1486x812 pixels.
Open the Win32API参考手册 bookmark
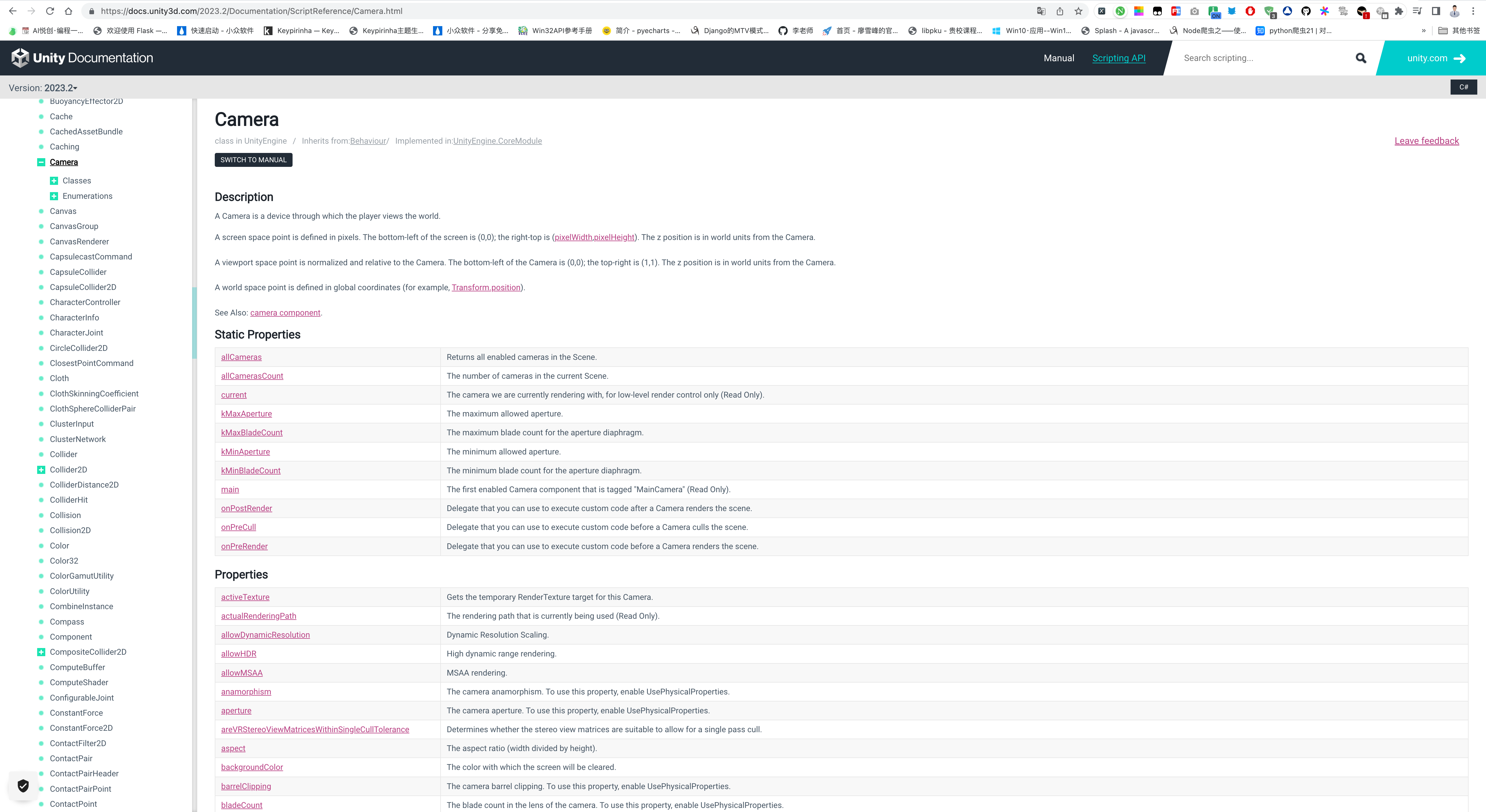(555, 30)
